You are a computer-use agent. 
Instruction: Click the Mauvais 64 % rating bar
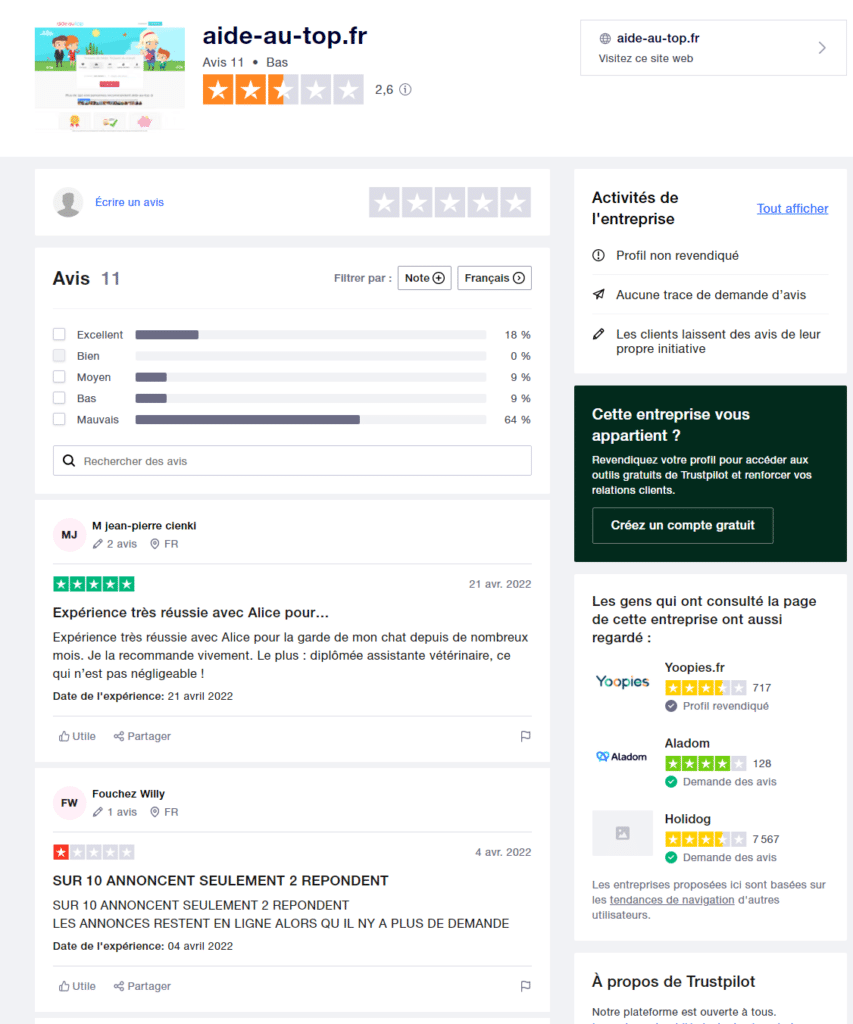tap(311, 419)
